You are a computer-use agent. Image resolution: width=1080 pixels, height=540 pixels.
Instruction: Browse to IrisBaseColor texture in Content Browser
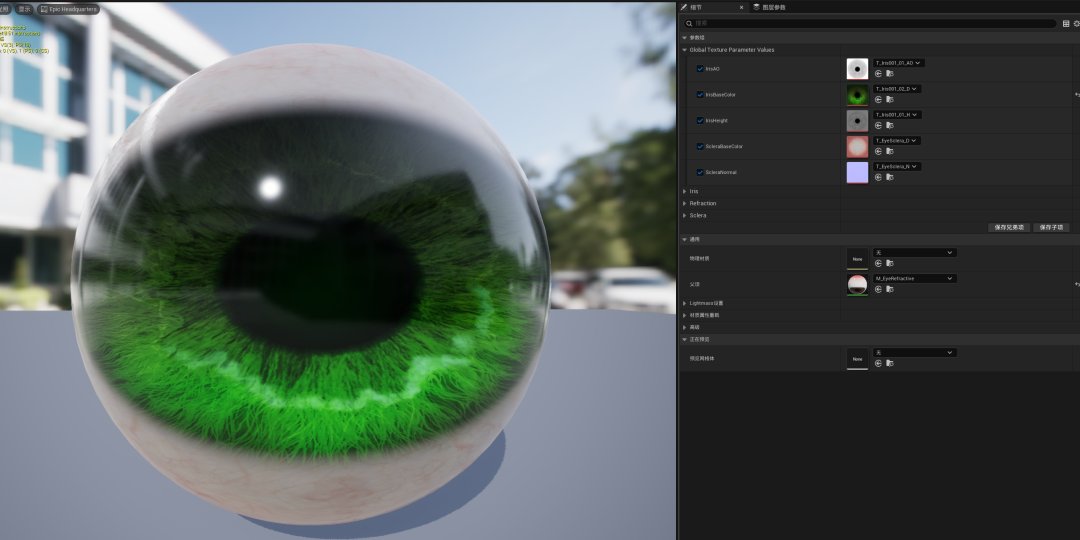[889, 100]
